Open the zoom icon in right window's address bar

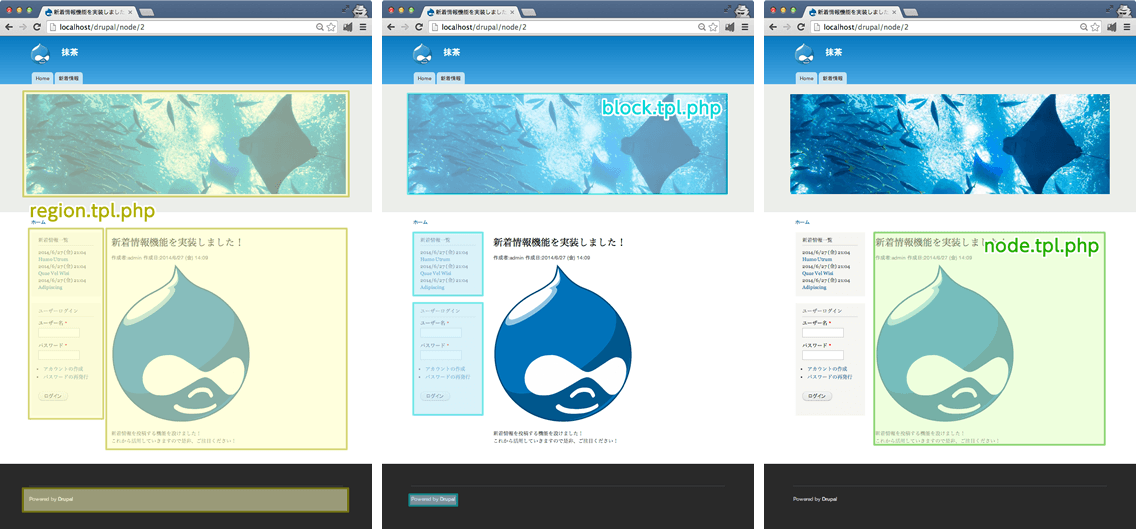[x=1085, y=27]
